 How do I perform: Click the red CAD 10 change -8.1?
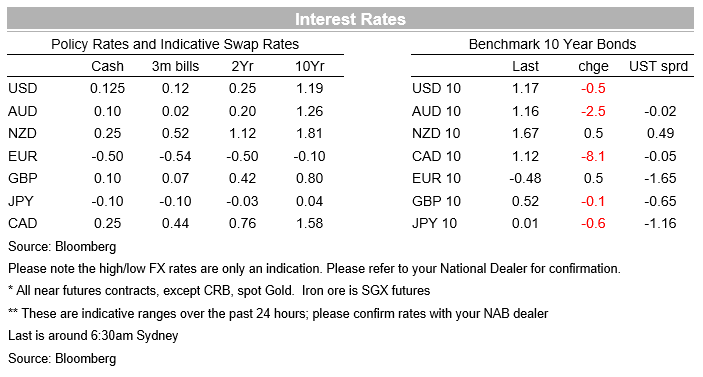click(x=593, y=156)
